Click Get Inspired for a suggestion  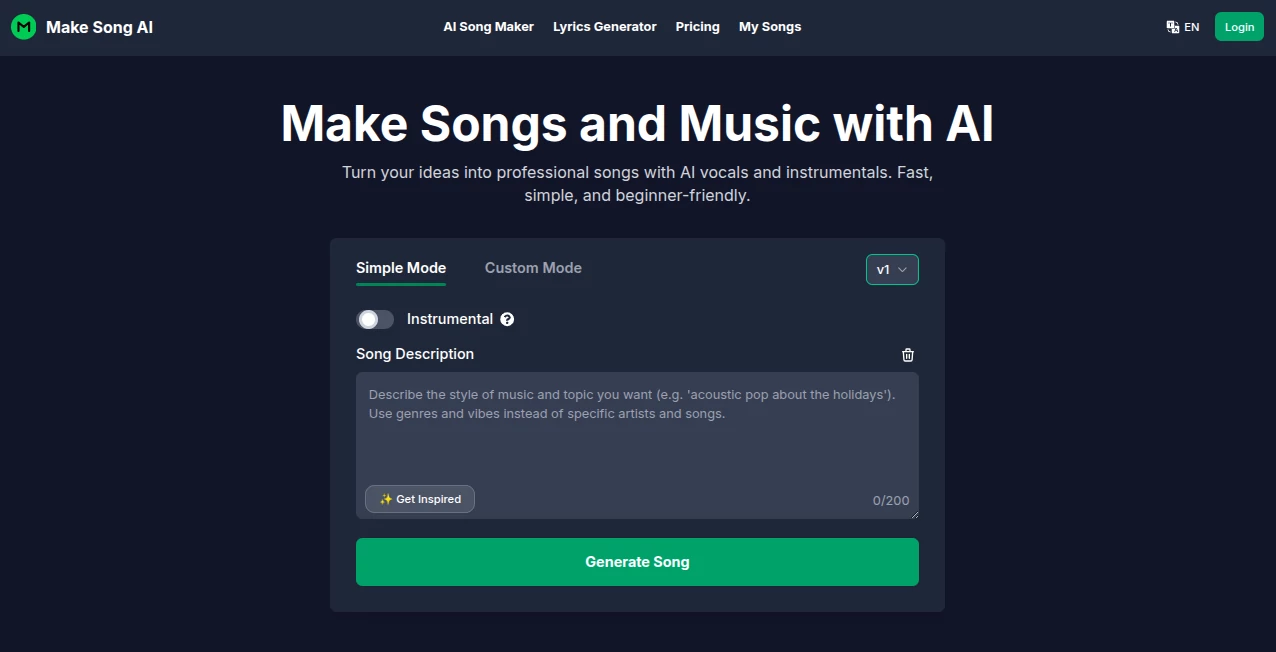[x=419, y=499]
